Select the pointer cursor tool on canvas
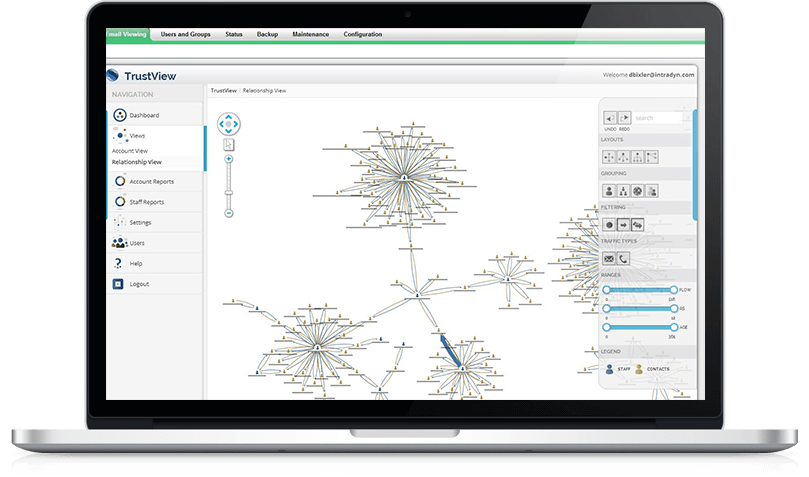809x477 pixels. [229, 143]
